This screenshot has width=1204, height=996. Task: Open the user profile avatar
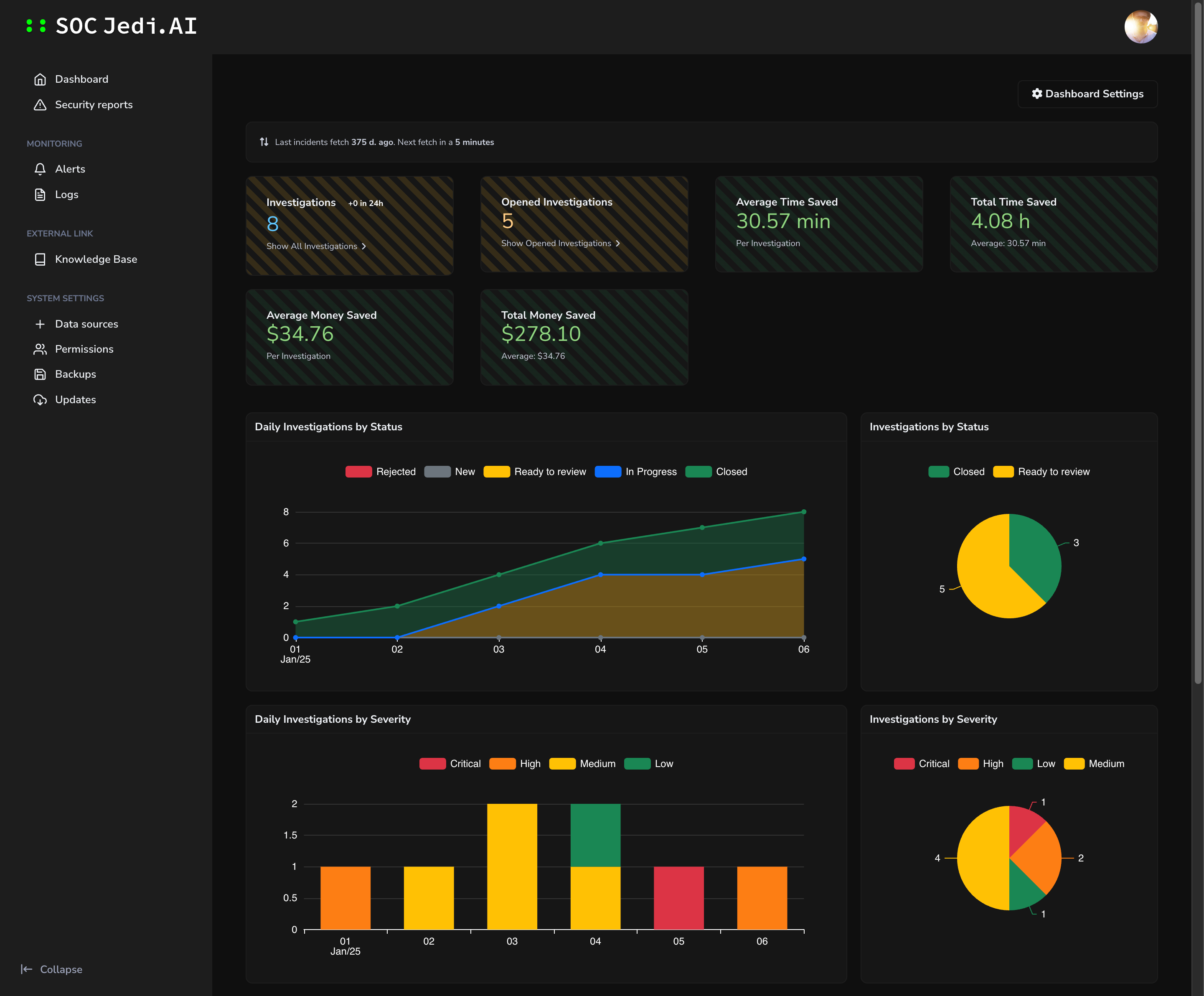1140,27
